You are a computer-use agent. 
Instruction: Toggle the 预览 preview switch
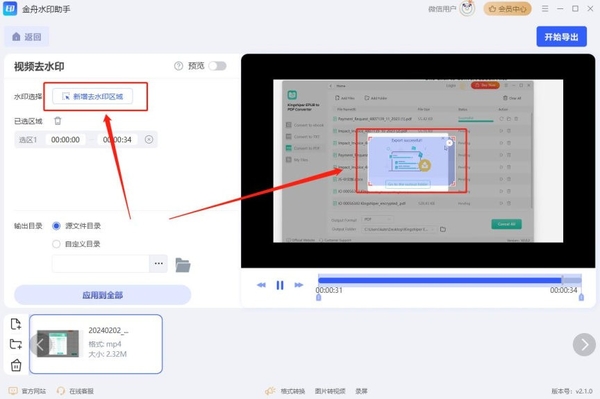coord(217,66)
